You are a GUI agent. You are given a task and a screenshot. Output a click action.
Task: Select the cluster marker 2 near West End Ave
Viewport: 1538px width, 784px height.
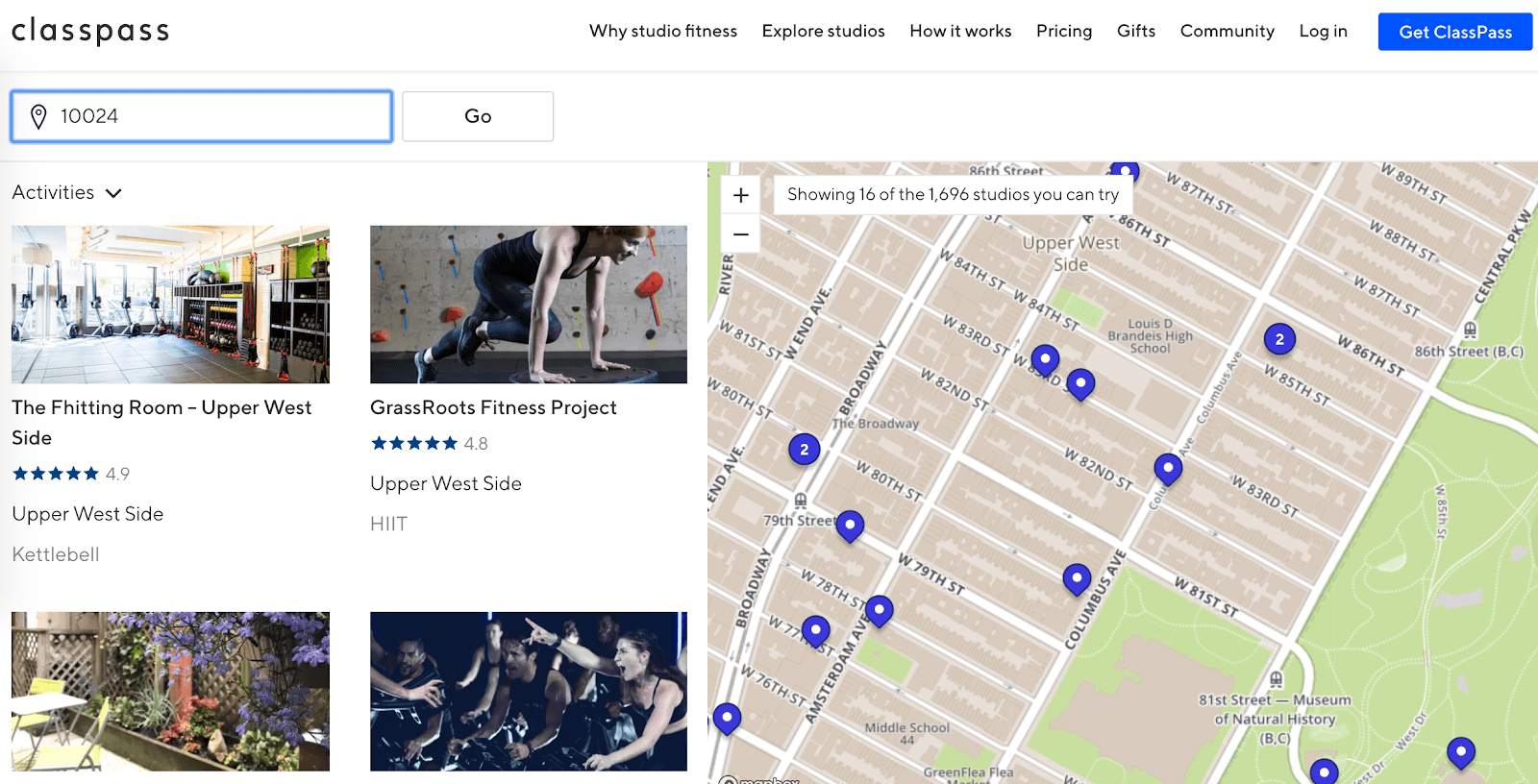point(805,449)
